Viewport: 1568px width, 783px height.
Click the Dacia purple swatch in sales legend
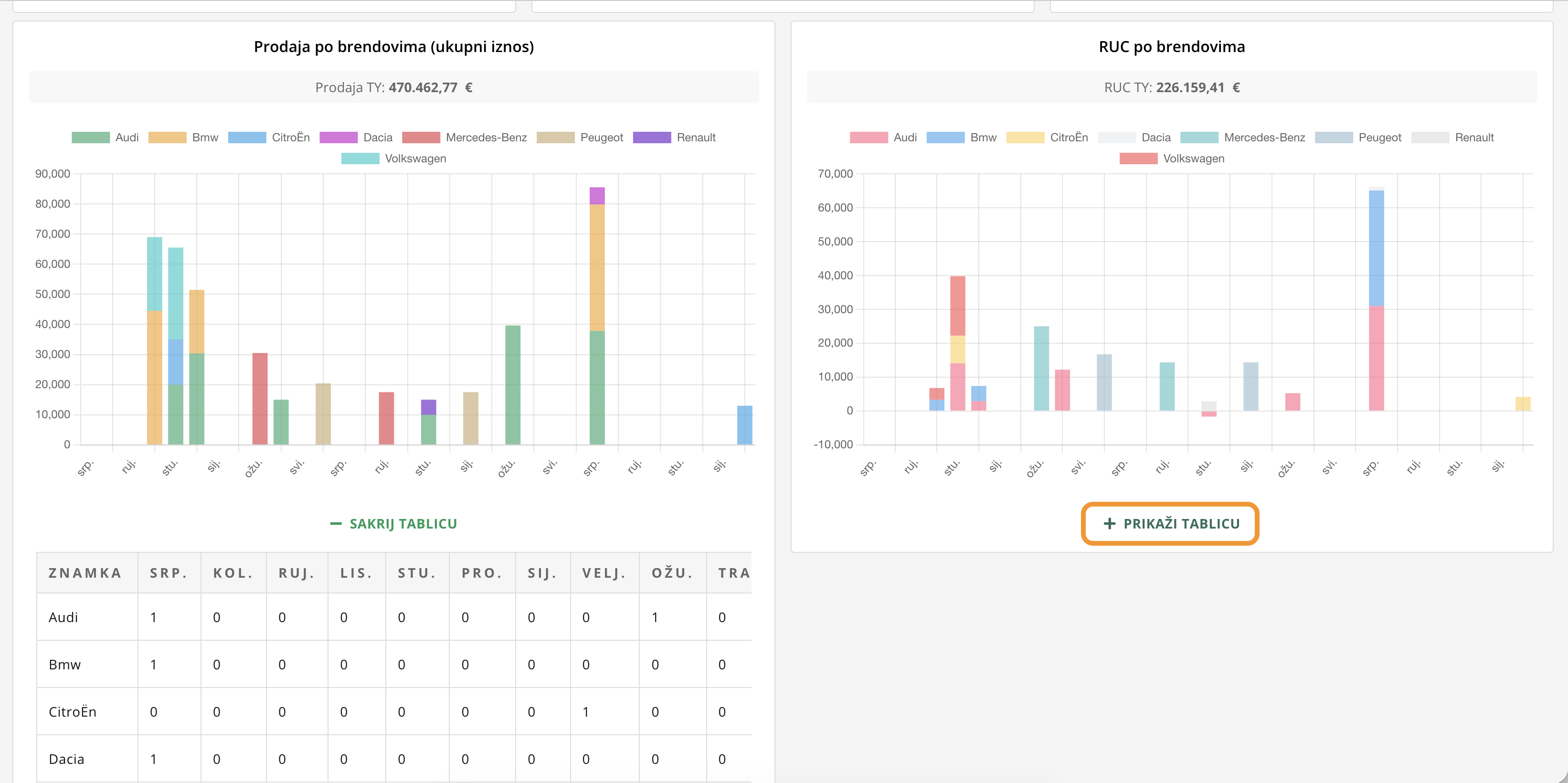pos(338,138)
